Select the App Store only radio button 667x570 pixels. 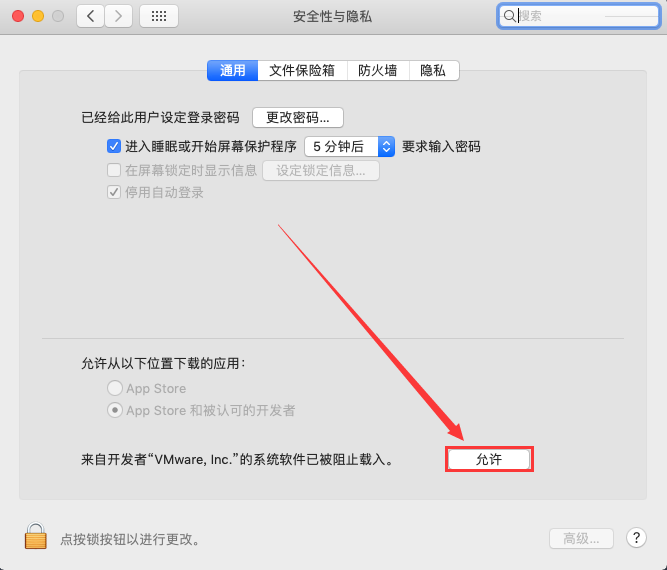(115, 388)
